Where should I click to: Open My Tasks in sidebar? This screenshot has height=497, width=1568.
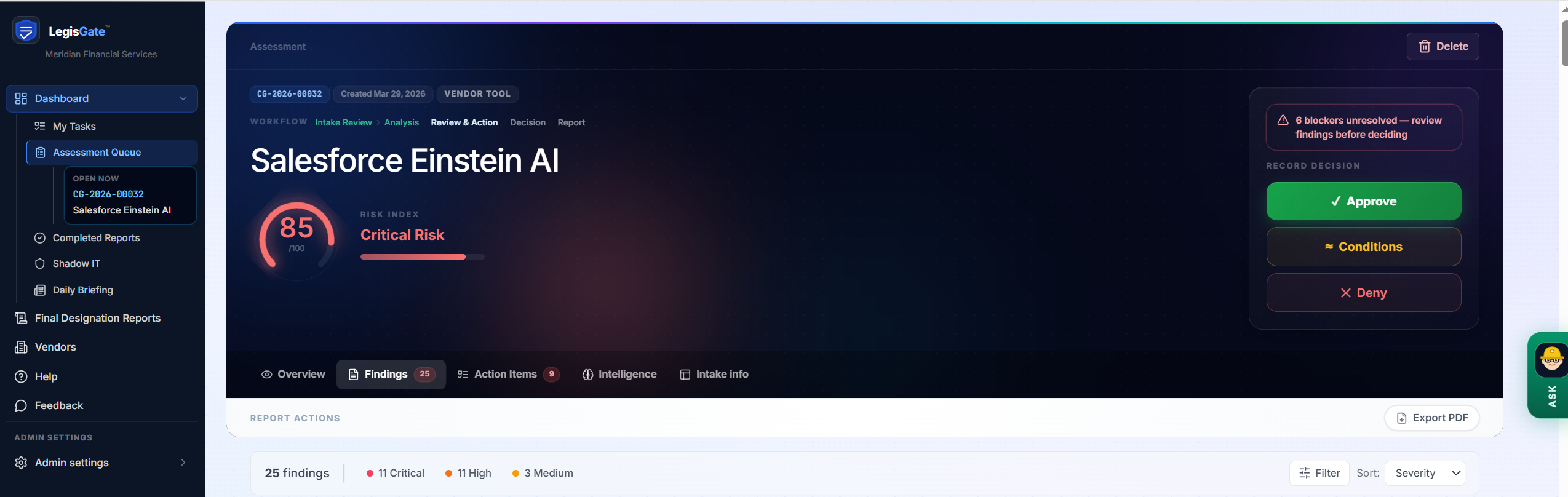112,126
